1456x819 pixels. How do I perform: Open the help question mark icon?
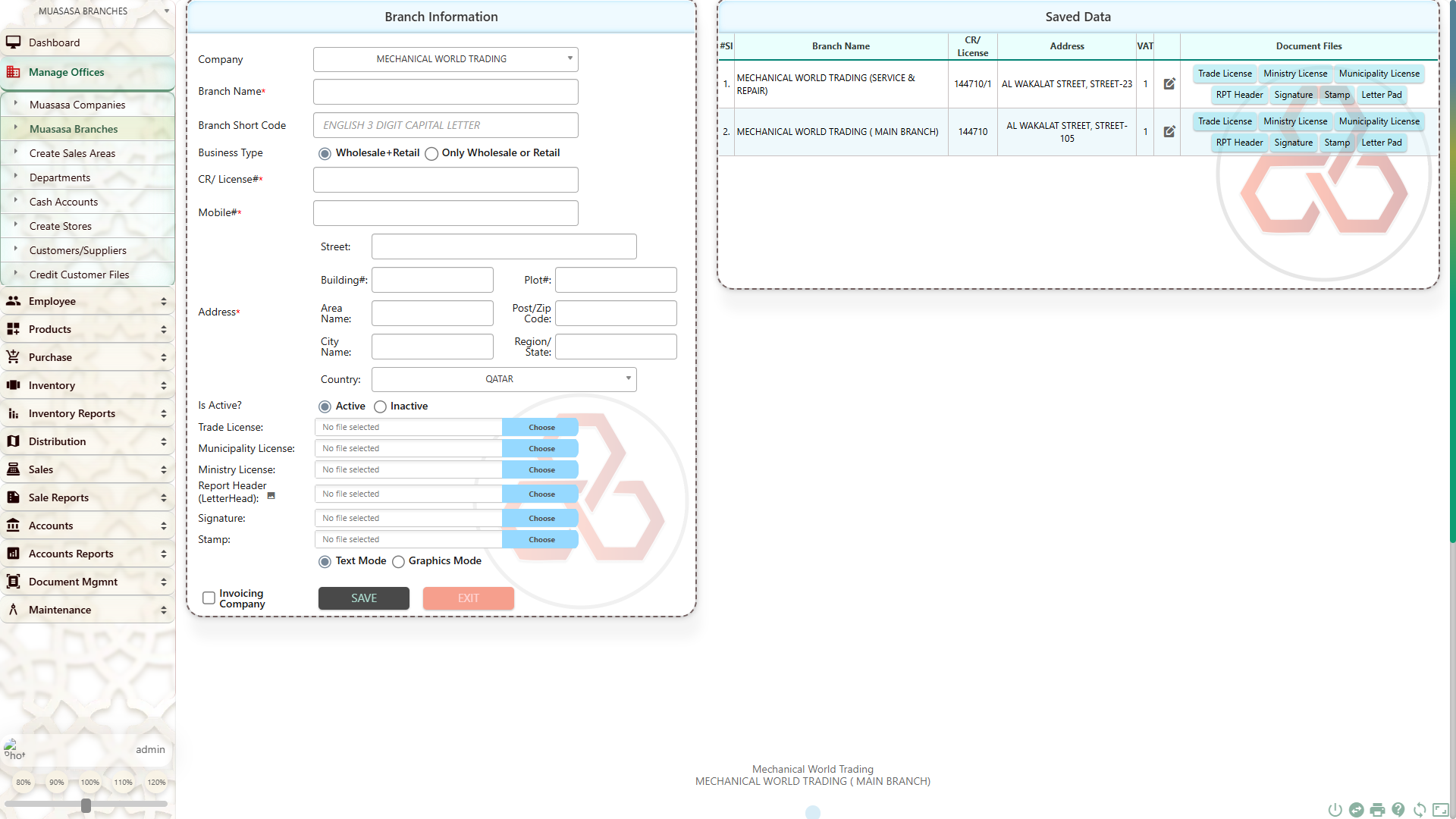click(1398, 810)
